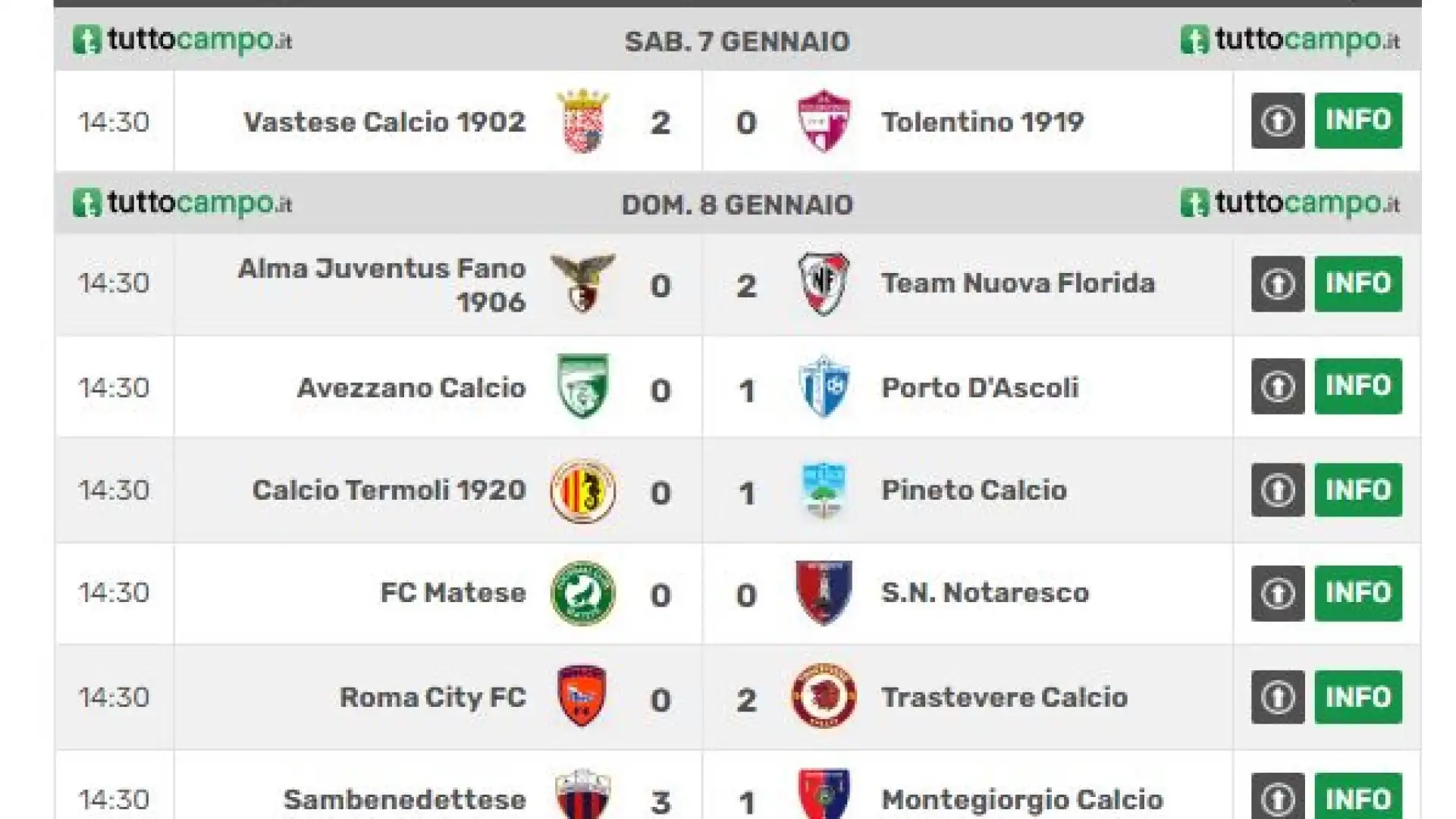1456x819 pixels.
Task: Click INFO for Vastese vs Tolentino match
Action: pyautogui.click(x=1358, y=121)
